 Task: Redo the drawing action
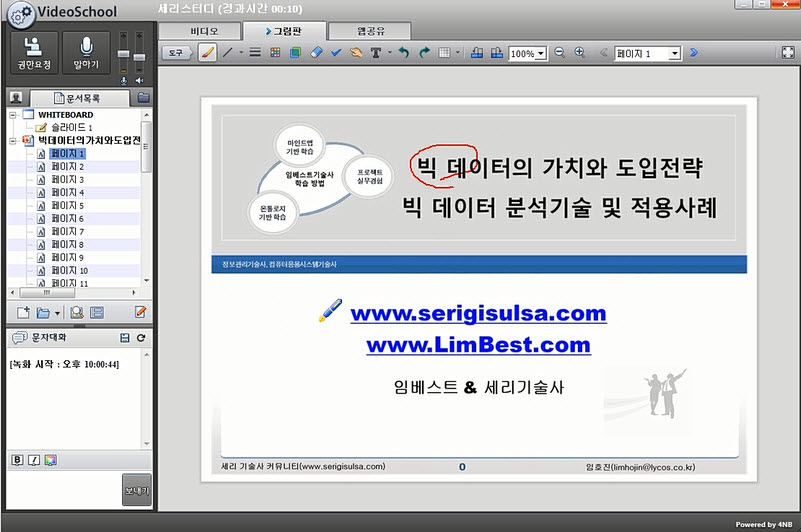424,53
